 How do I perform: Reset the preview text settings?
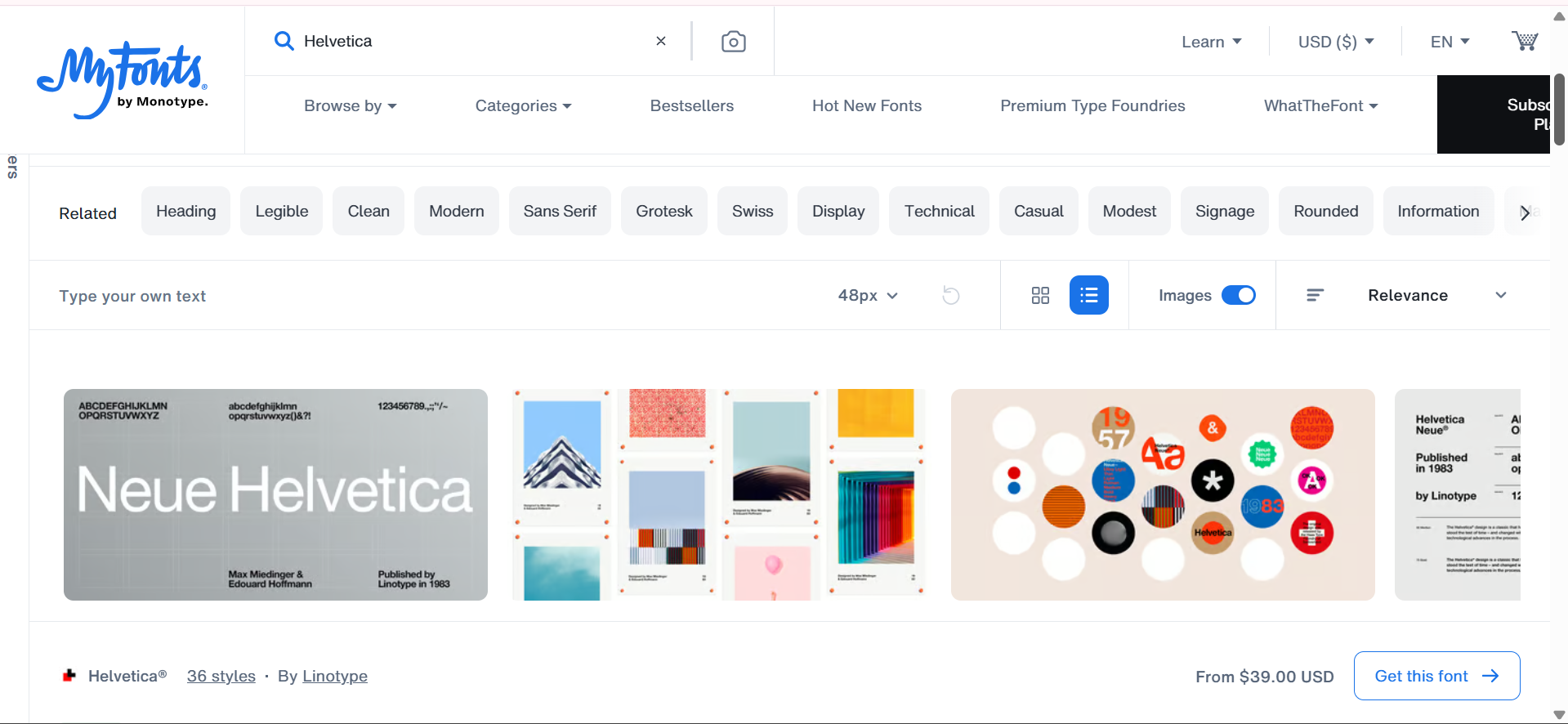tap(951, 295)
